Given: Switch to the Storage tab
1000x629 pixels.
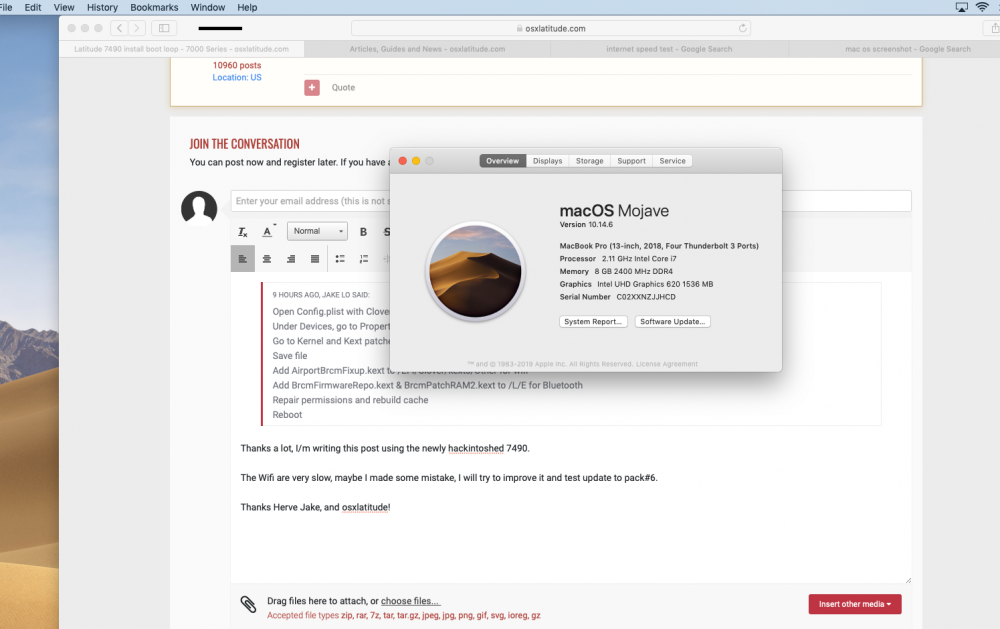Looking at the screenshot, I should coord(589,160).
